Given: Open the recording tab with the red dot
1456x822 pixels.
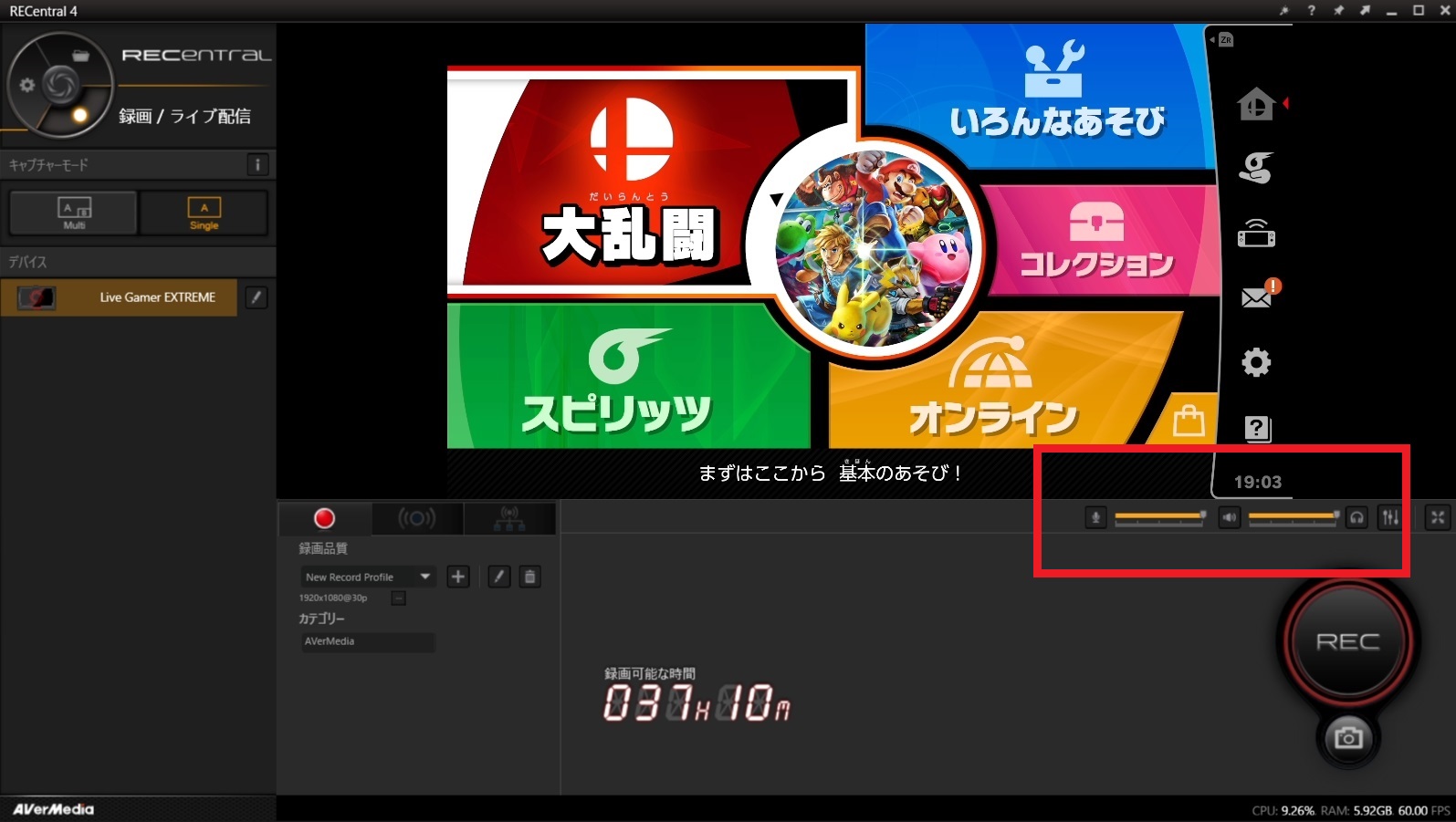Looking at the screenshot, I should pyautogui.click(x=324, y=518).
